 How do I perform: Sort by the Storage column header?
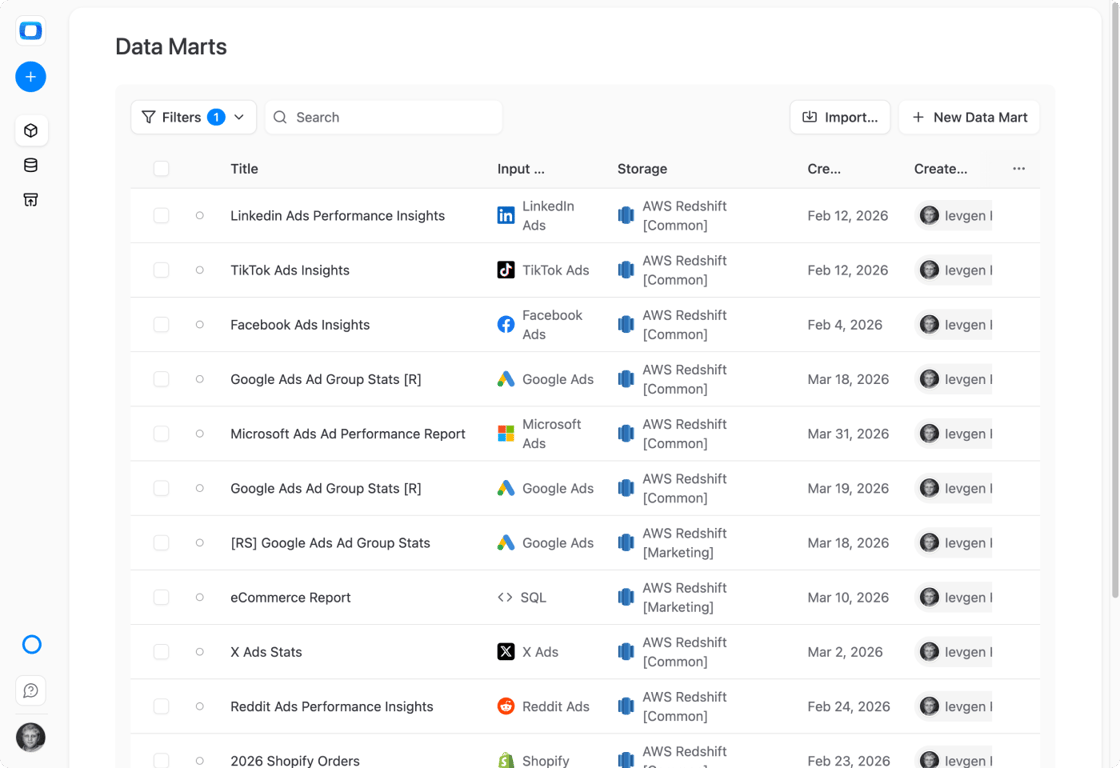click(x=642, y=169)
